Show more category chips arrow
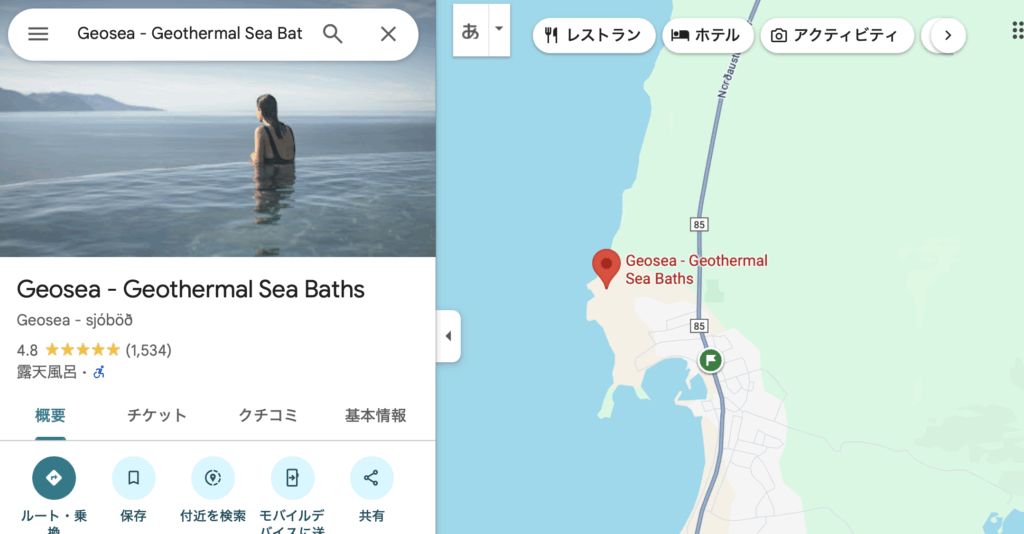Screen dimensions: 1024x534 [x=948, y=35]
